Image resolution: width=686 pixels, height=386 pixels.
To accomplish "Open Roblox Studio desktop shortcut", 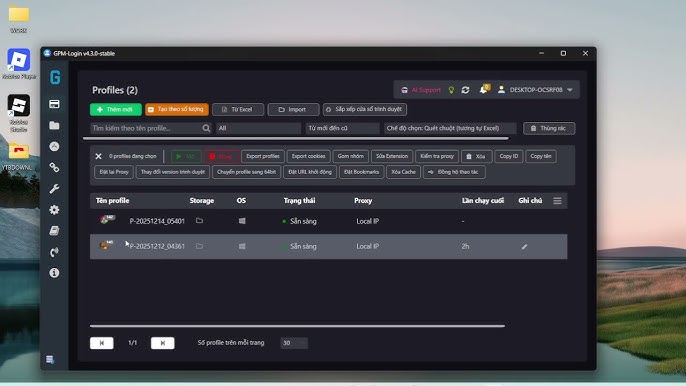I will 19,113.
